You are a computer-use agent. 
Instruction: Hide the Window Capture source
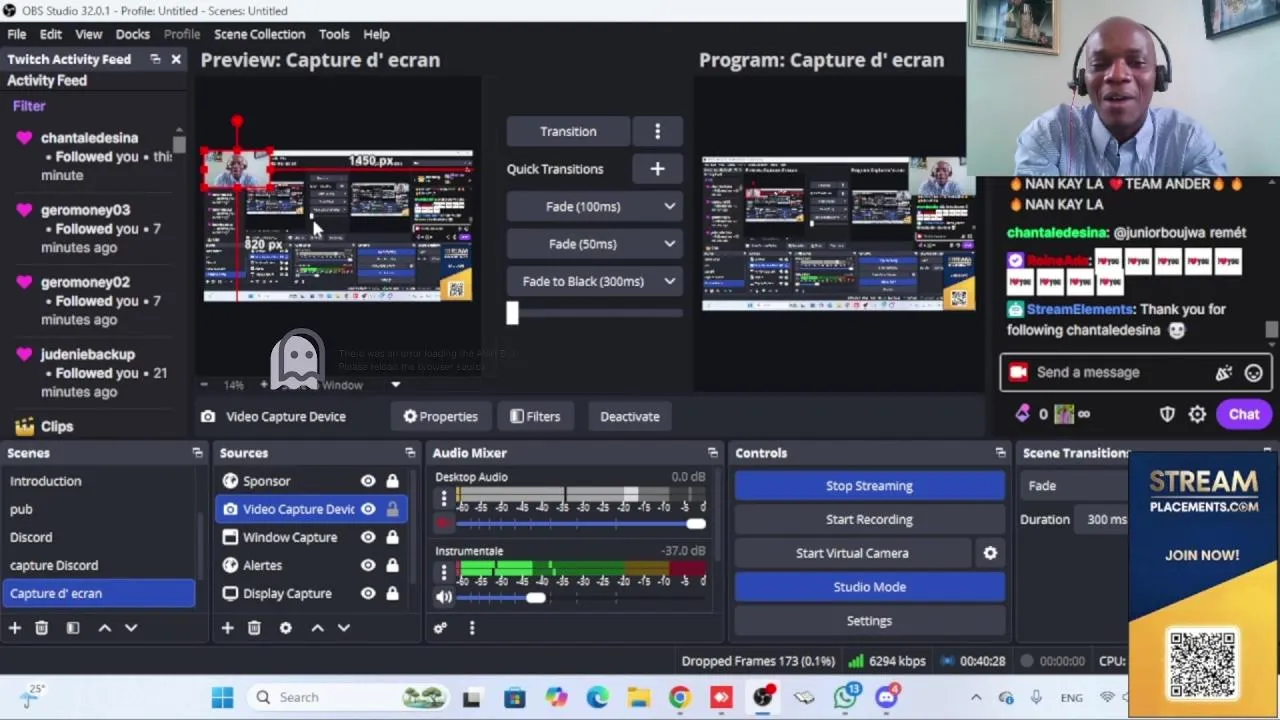pos(368,537)
